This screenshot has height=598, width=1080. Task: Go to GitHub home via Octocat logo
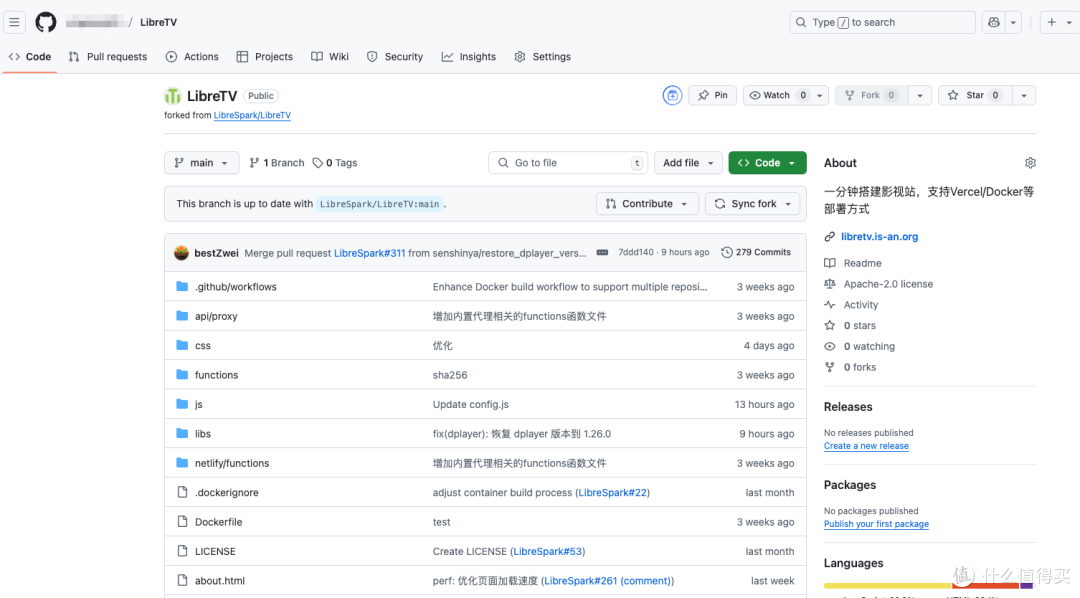tap(46, 22)
